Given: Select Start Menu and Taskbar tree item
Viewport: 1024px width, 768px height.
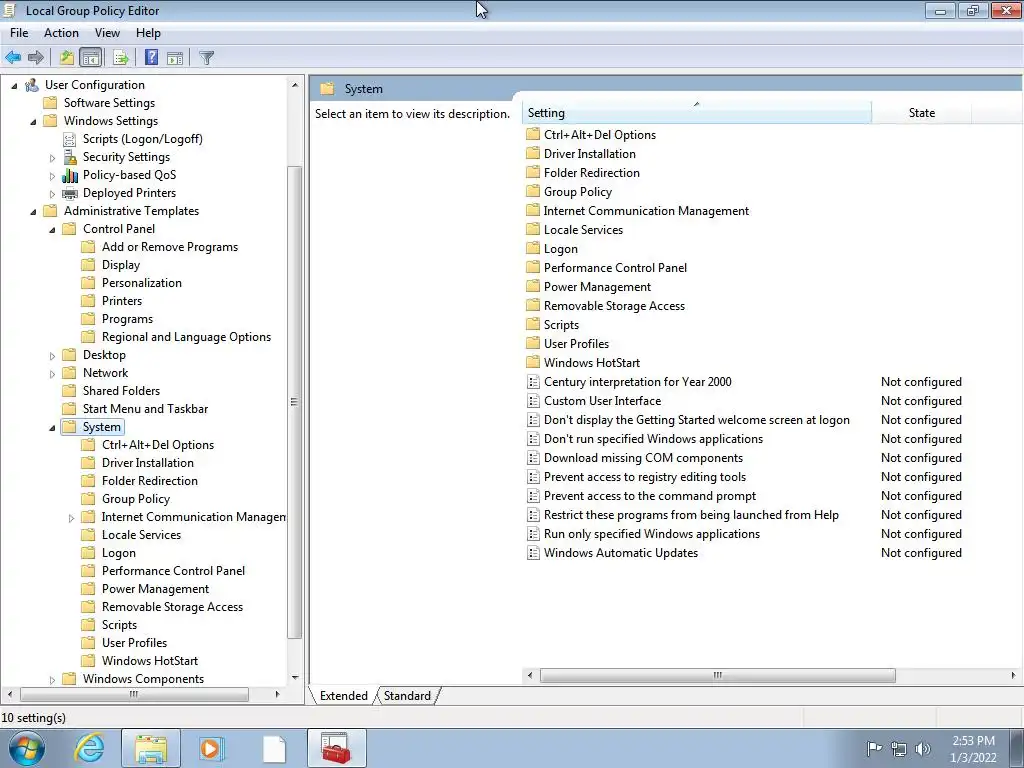Looking at the screenshot, I should pos(145,409).
